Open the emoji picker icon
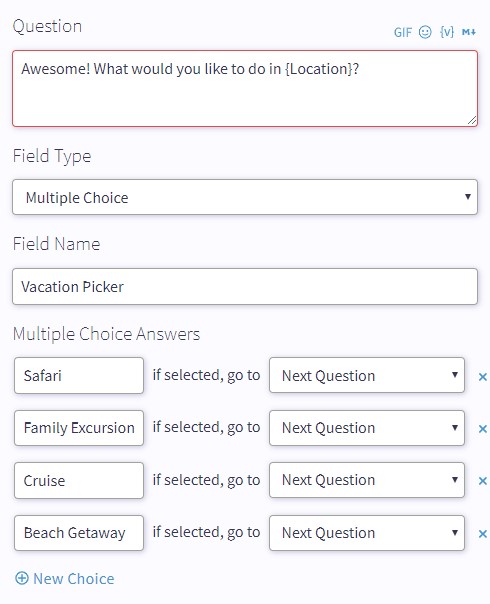490x604 pixels. pyautogui.click(x=425, y=32)
